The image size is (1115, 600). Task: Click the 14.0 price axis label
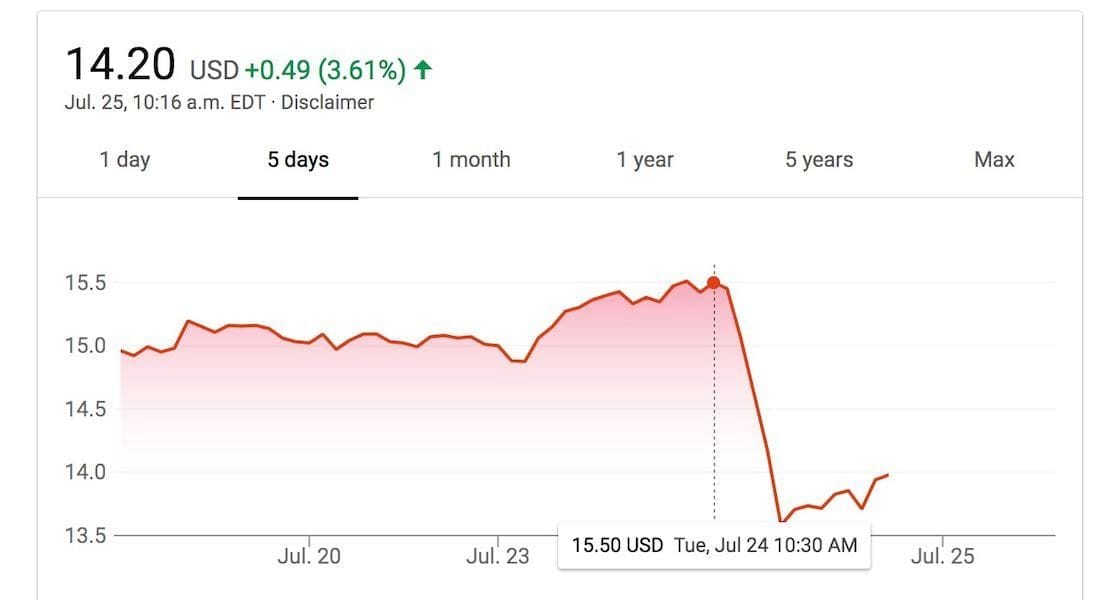[x=85, y=472]
